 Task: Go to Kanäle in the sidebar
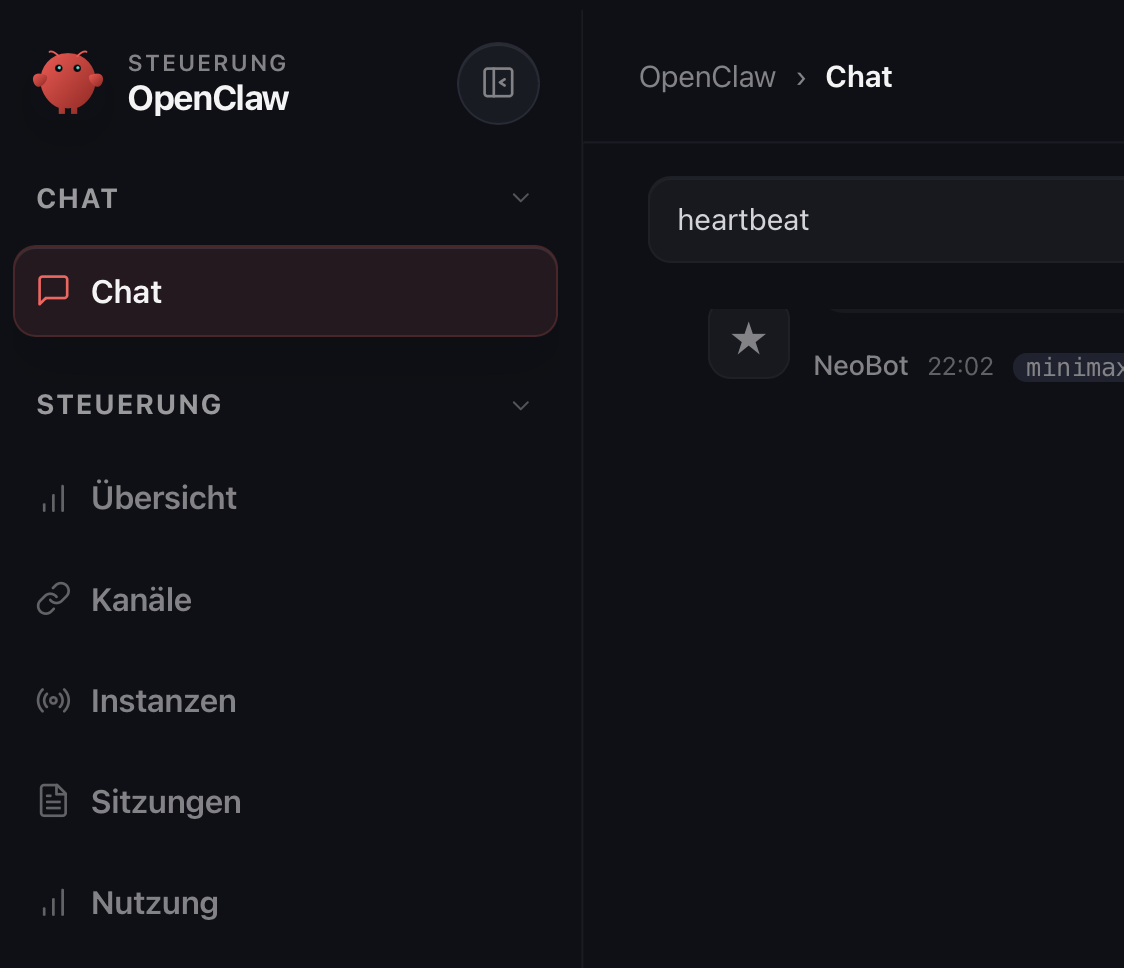(x=141, y=600)
